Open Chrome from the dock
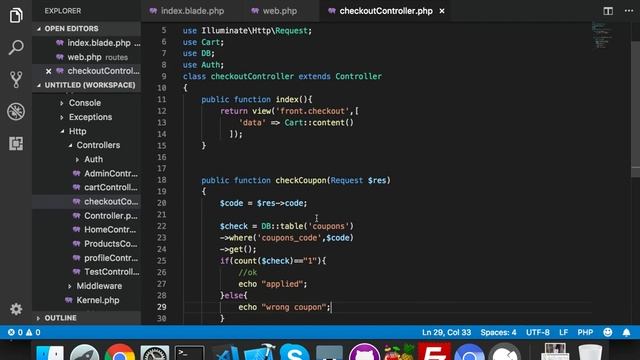The height and width of the screenshot is (360, 640). tap(119, 353)
